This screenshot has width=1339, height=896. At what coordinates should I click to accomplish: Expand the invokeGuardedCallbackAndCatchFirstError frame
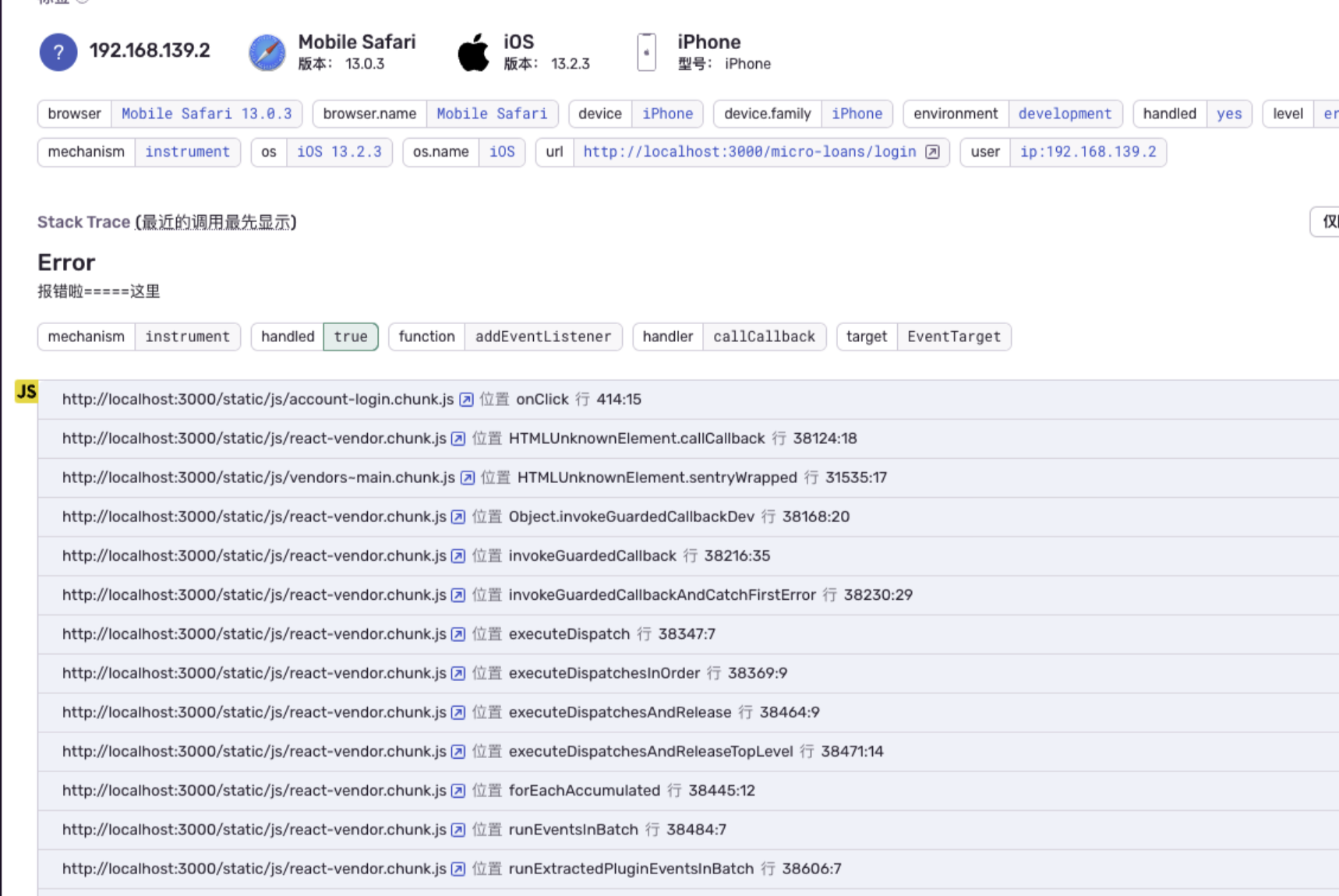[x=688, y=595]
